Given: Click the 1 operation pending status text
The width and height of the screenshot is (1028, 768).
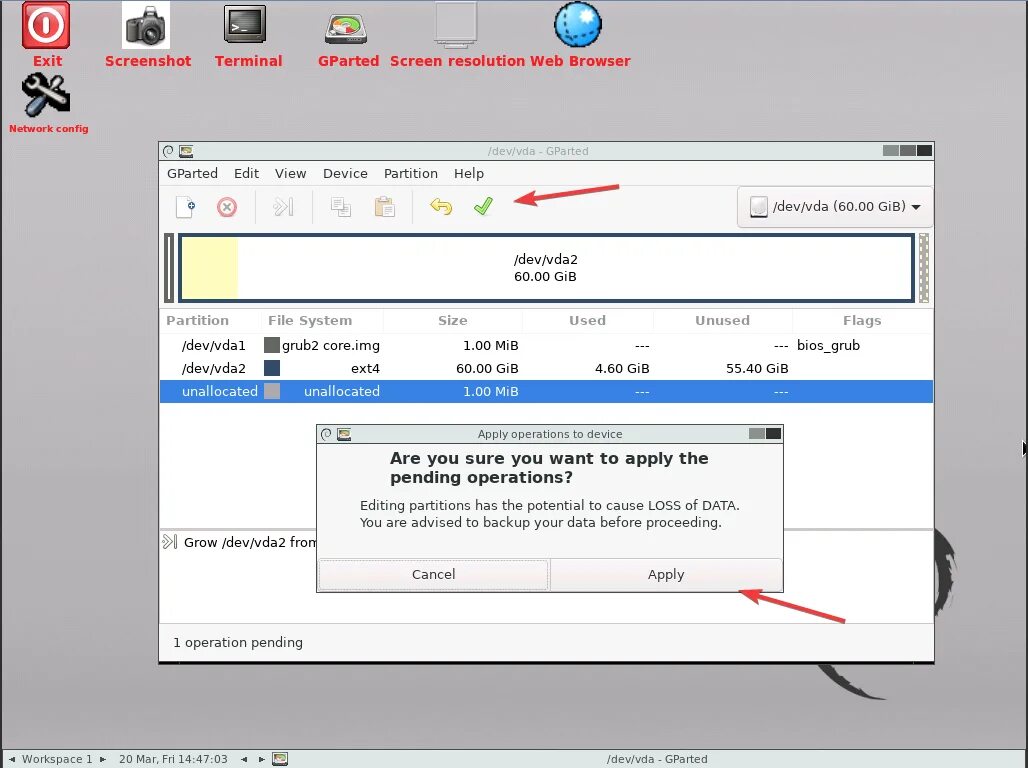Looking at the screenshot, I should pos(238,643).
